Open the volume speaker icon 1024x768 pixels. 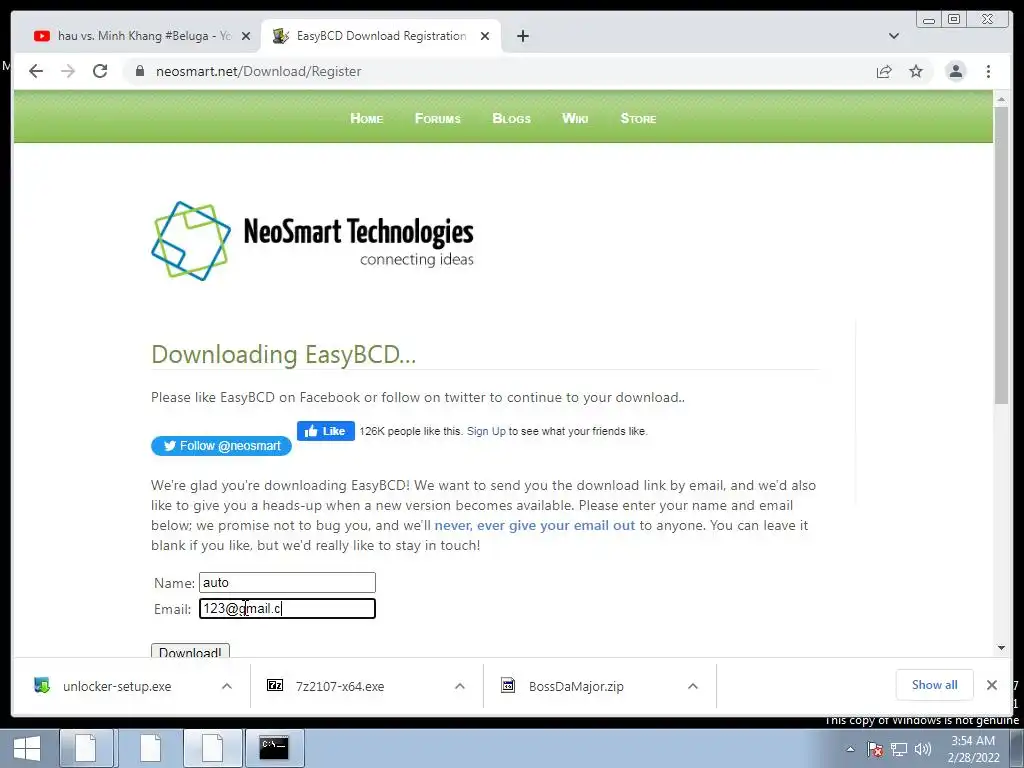click(923, 749)
